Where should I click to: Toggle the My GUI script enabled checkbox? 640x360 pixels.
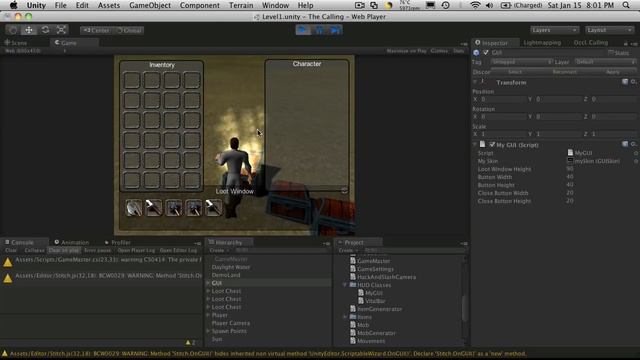(492, 145)
